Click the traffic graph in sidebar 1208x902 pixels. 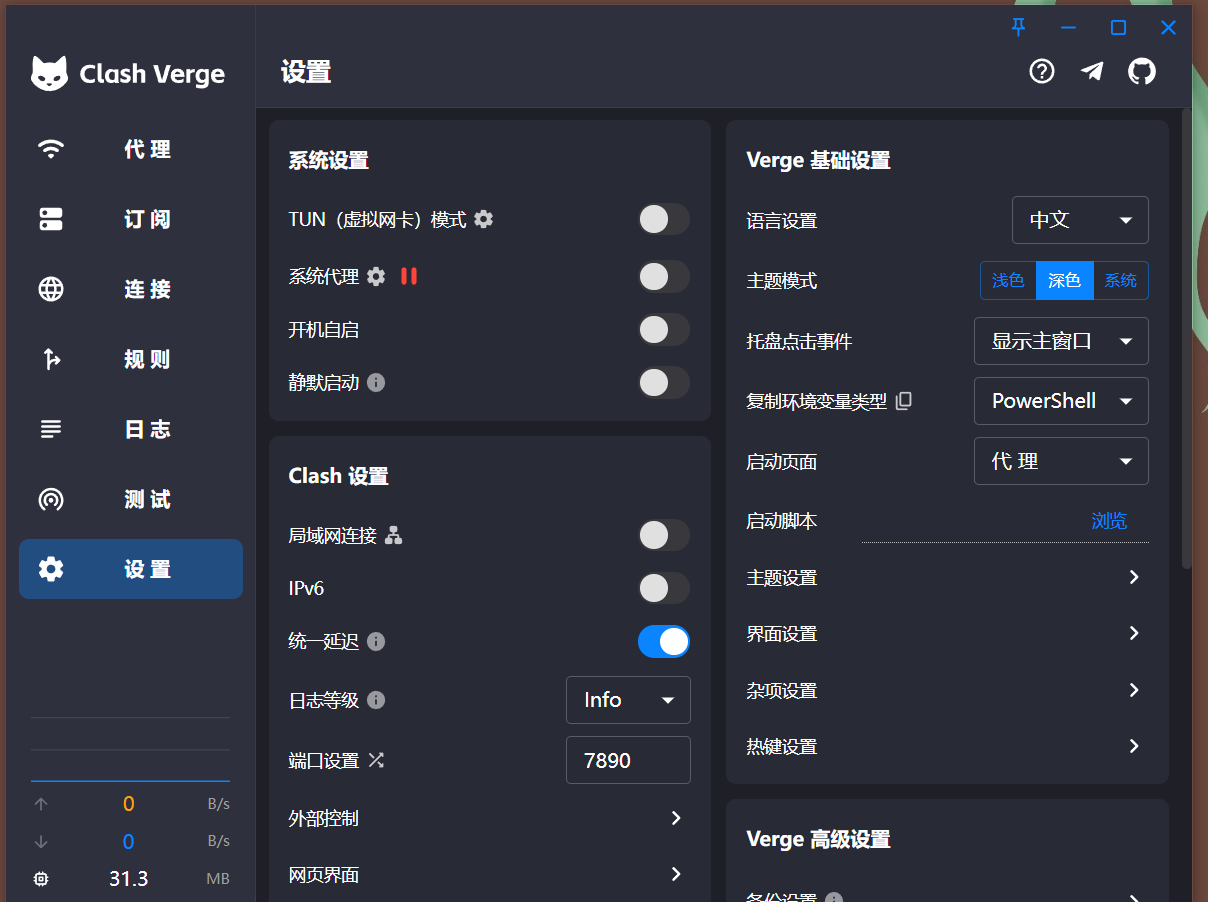[x=130, y=749]
